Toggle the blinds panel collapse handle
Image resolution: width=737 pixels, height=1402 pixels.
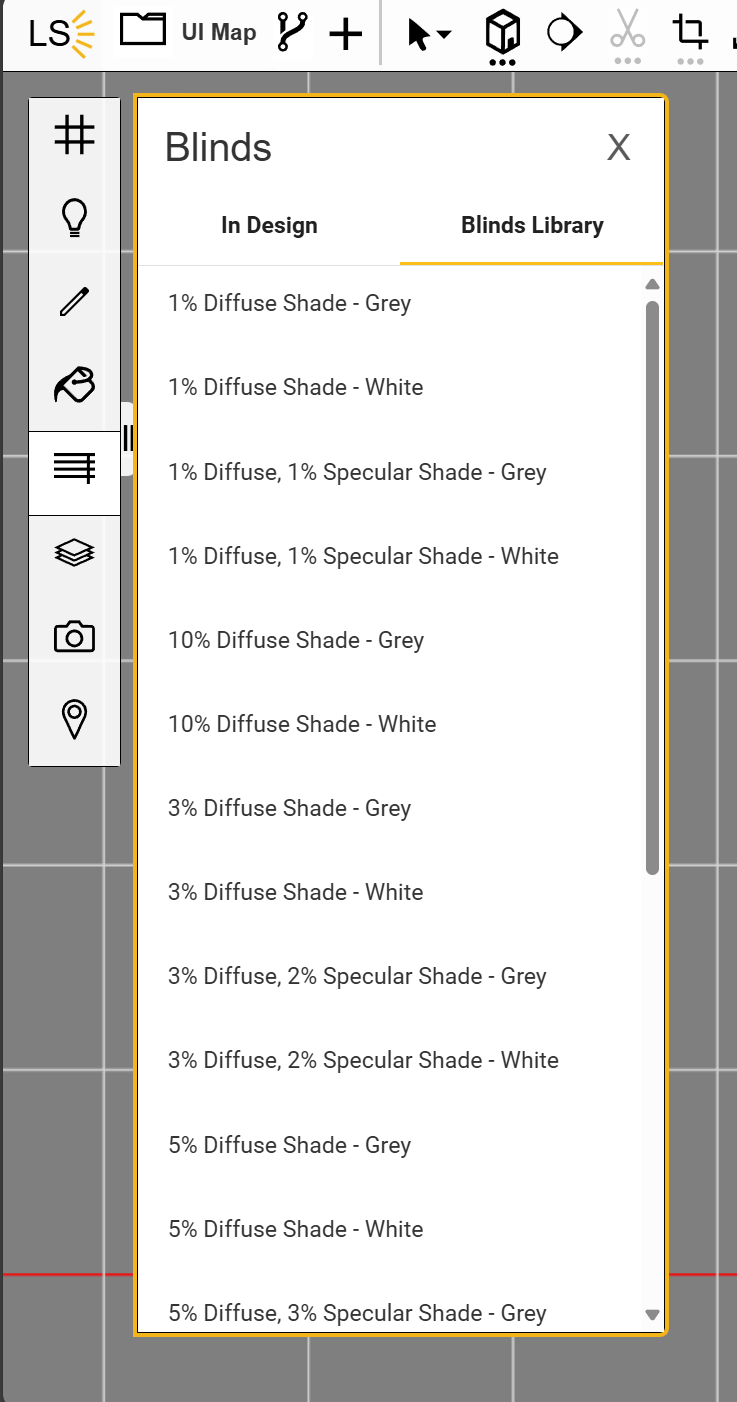(x=127, y=438)
